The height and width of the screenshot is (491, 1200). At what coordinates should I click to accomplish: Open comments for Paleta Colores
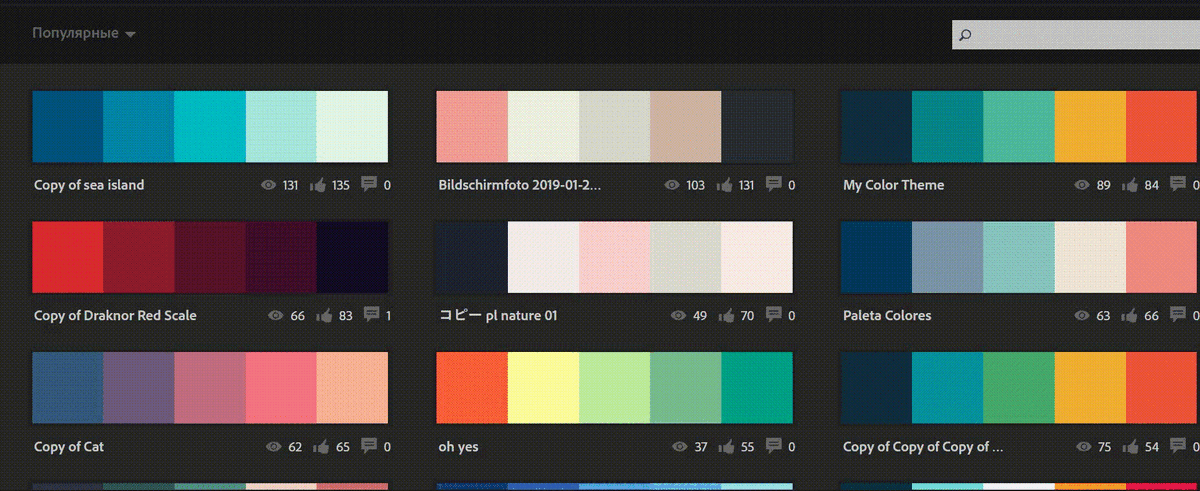point(1177,313)
